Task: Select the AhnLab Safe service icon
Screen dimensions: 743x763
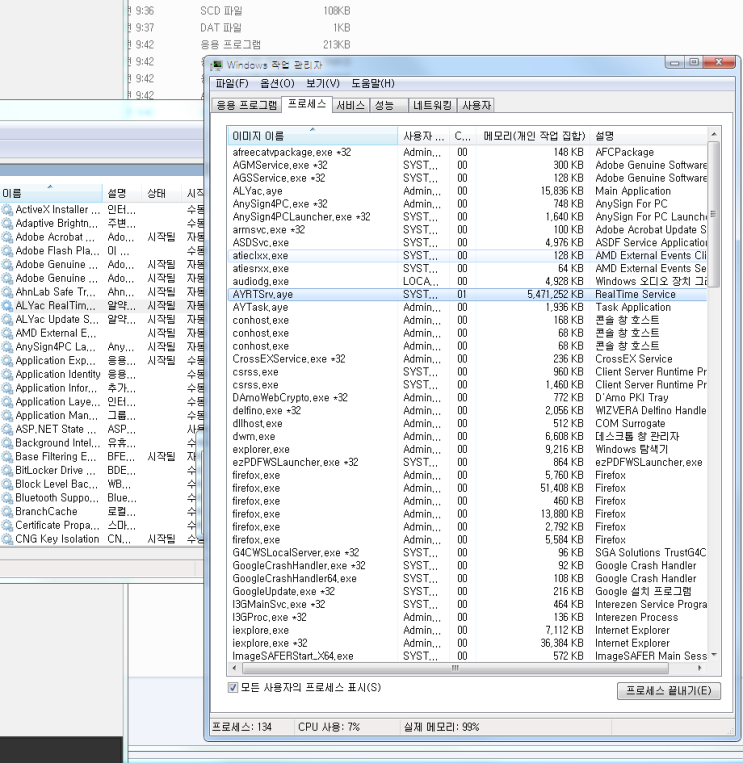Action: pos(7,292)
